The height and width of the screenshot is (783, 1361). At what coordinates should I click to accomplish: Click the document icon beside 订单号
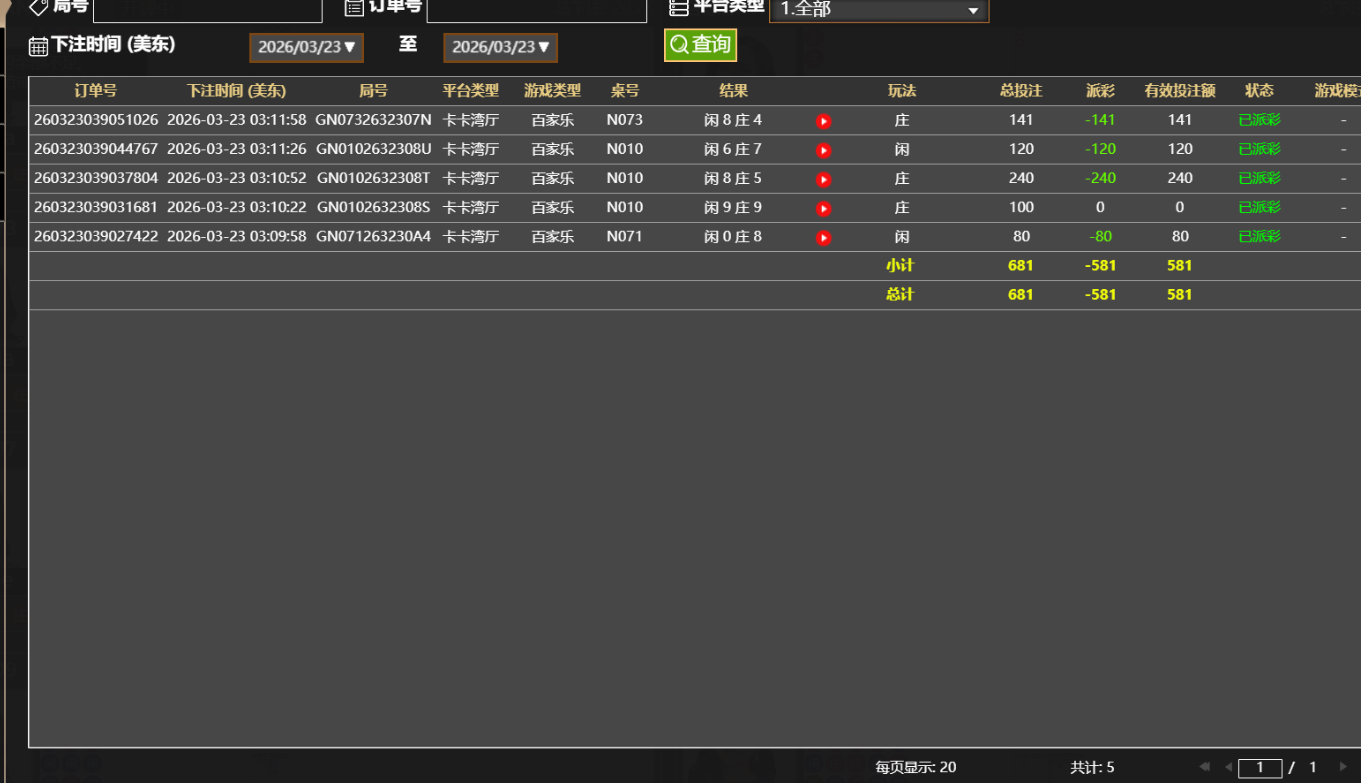coord(352,7)
